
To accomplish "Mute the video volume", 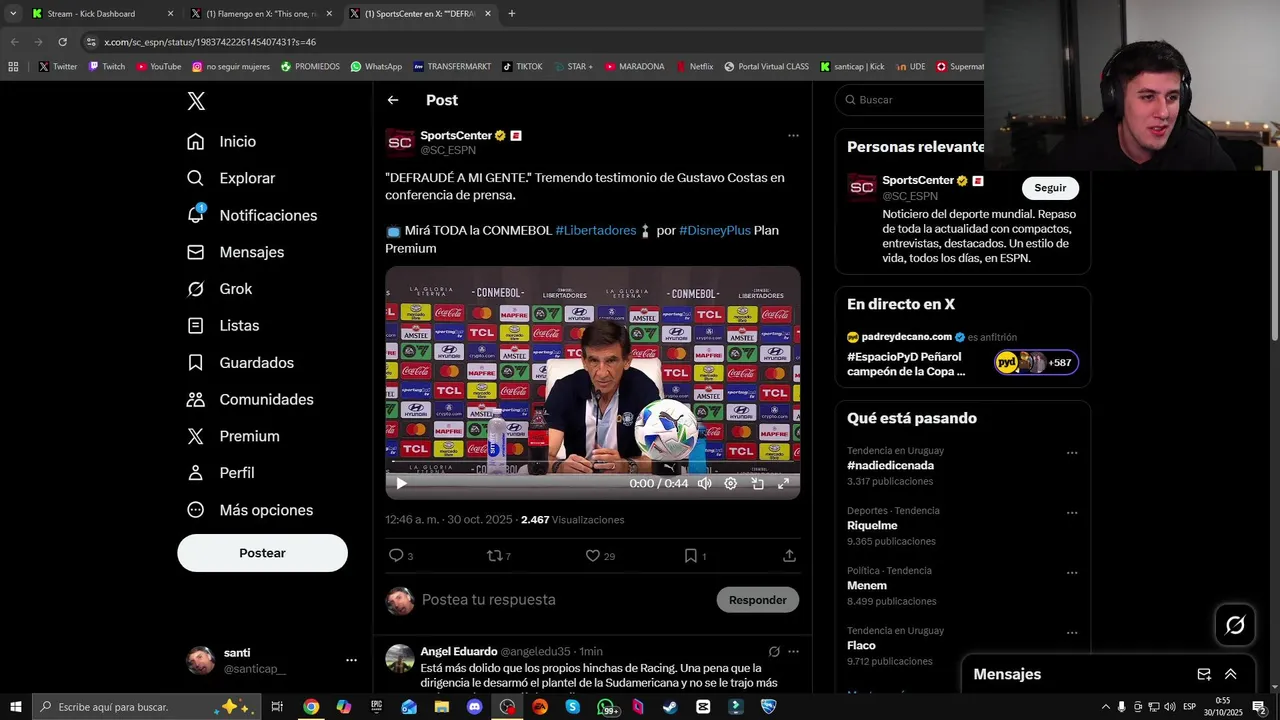I will (x=704, y=483).
